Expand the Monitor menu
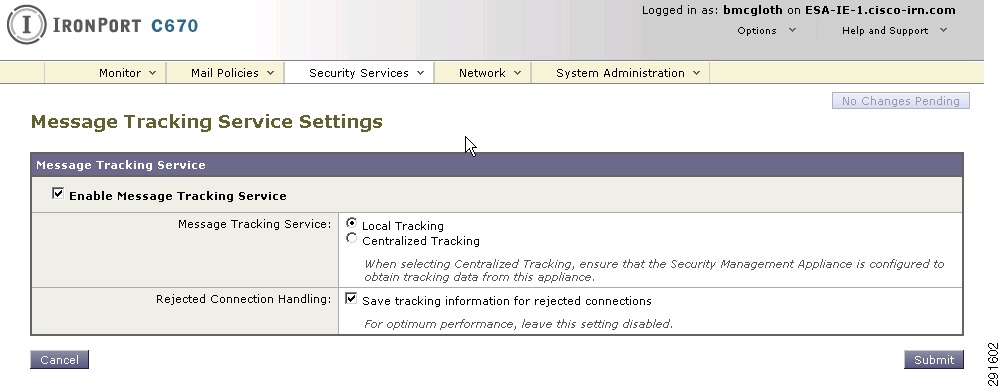The height and width of the screenshot is (387, 1001). pyautogui.click(x=128, y=73)
